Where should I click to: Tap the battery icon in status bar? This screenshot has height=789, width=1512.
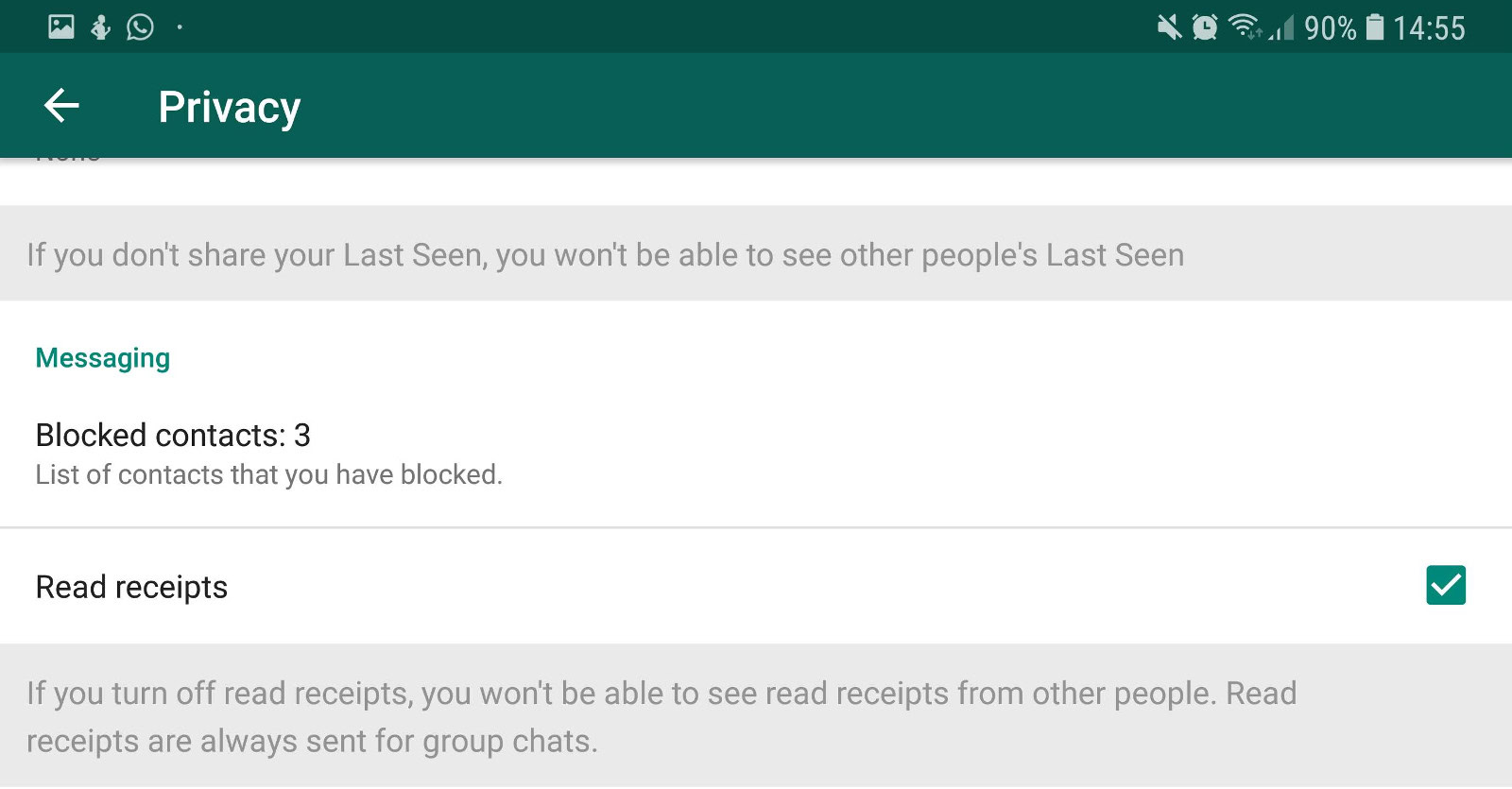[1376, 27]
